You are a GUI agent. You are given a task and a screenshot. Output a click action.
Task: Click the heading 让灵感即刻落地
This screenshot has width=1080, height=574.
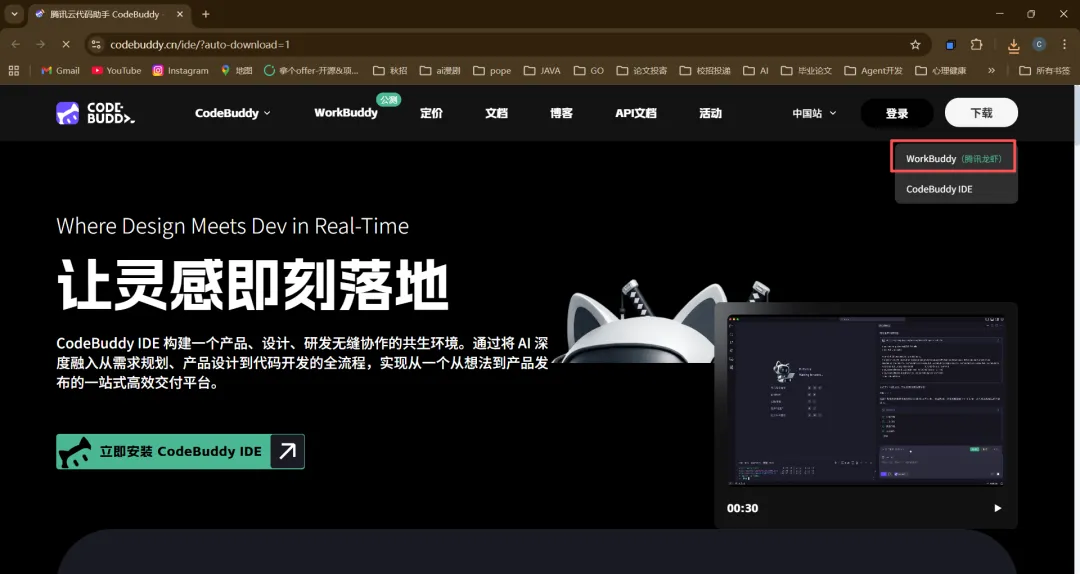252,285
